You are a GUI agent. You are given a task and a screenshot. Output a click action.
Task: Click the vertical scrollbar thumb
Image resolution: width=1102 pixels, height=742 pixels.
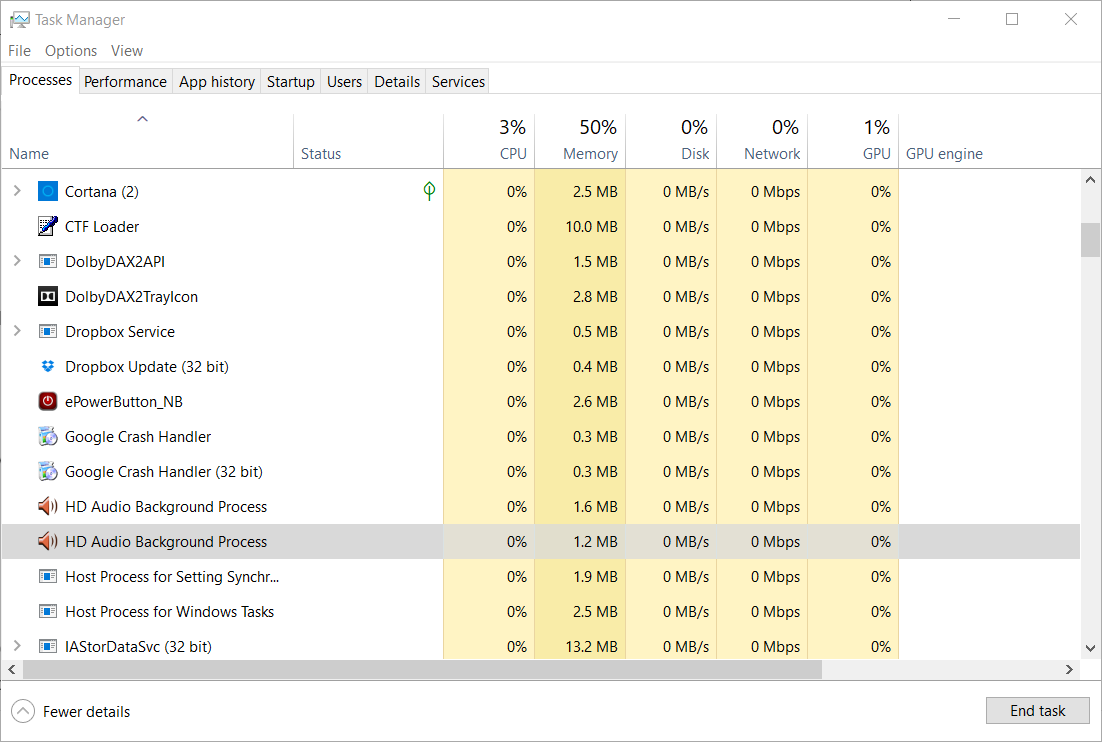pyautogui.click(x=1090, y=240)
